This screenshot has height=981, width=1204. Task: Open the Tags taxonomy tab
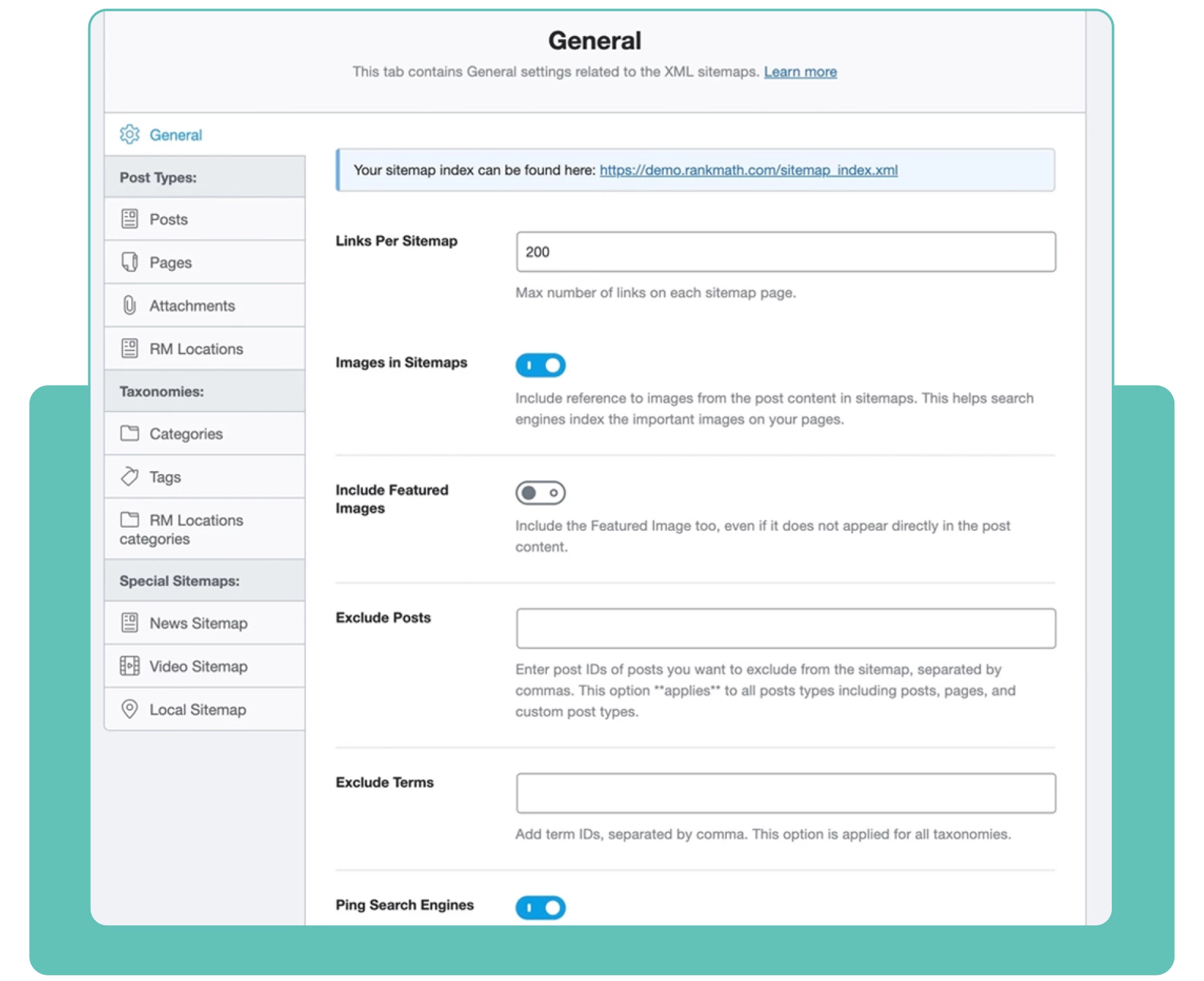(205, 477)
